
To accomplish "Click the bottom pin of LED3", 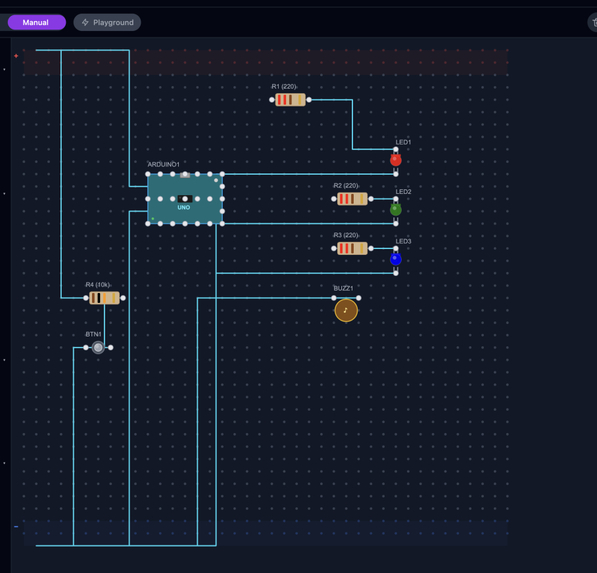I will tap(396, 273).
